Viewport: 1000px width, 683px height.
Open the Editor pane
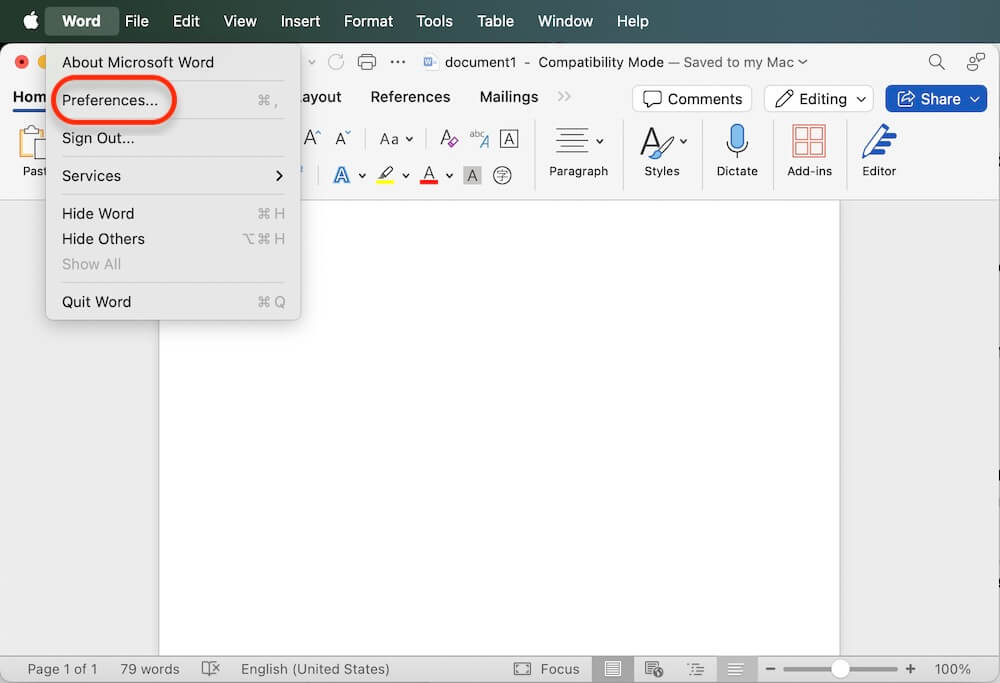point(878,152)
